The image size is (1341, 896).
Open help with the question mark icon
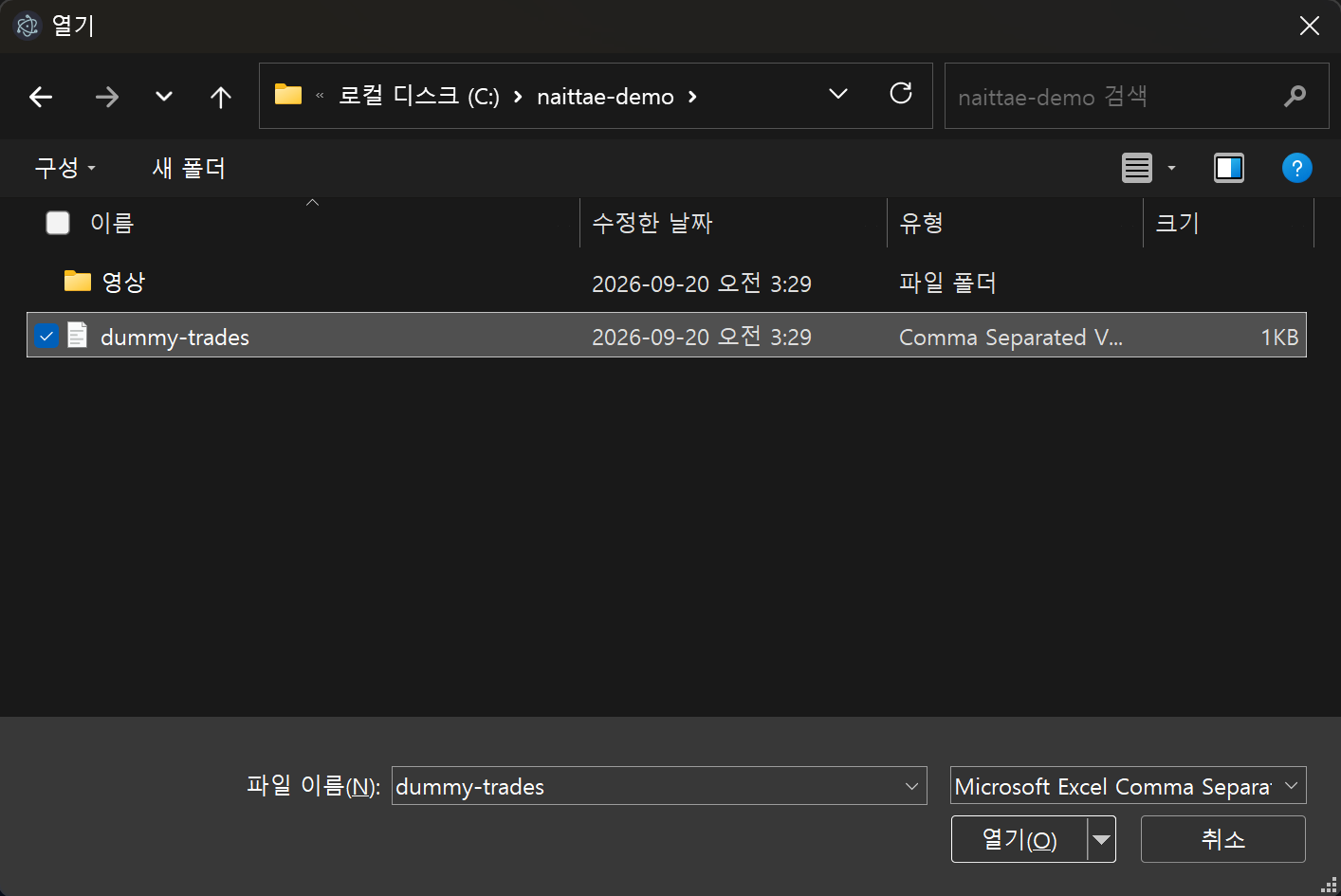pos(1296,168)
